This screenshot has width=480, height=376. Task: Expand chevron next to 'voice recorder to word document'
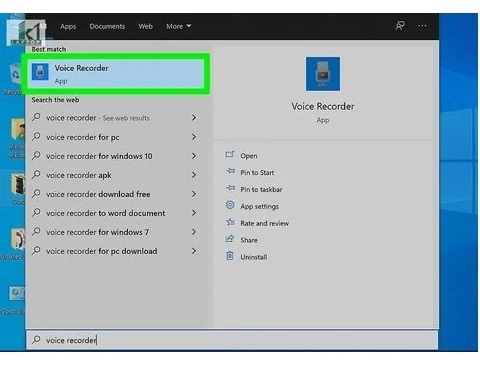click(x=194, y=213)
